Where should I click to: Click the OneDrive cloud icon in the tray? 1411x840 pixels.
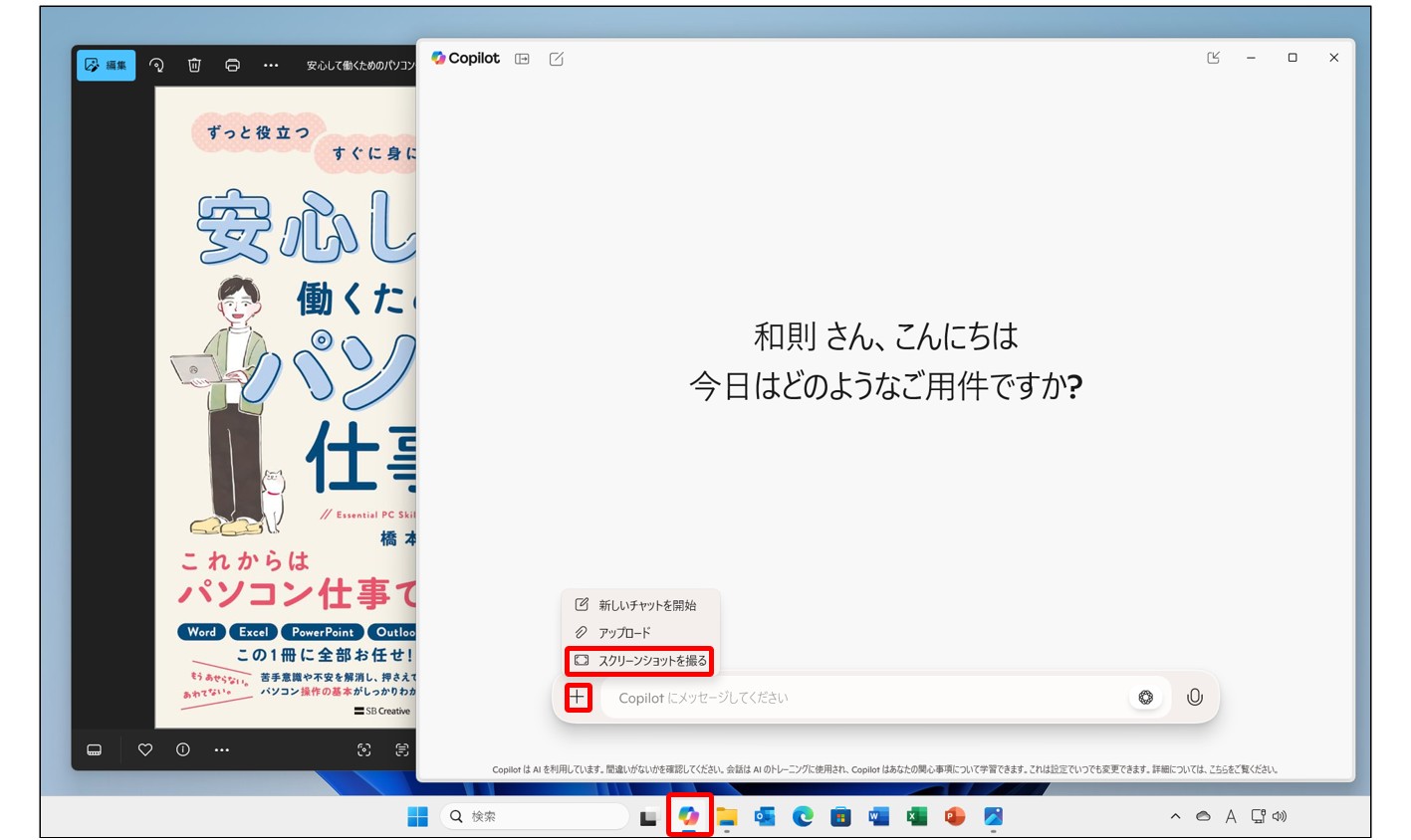pos(1203,816)
